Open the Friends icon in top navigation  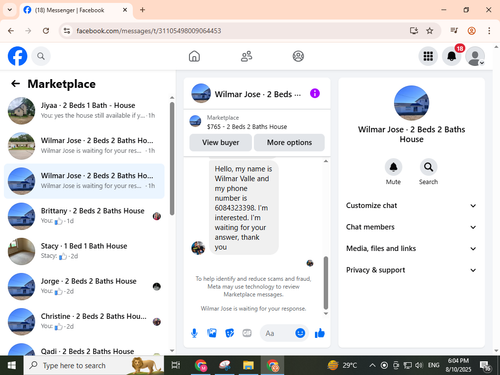(246, 56)
